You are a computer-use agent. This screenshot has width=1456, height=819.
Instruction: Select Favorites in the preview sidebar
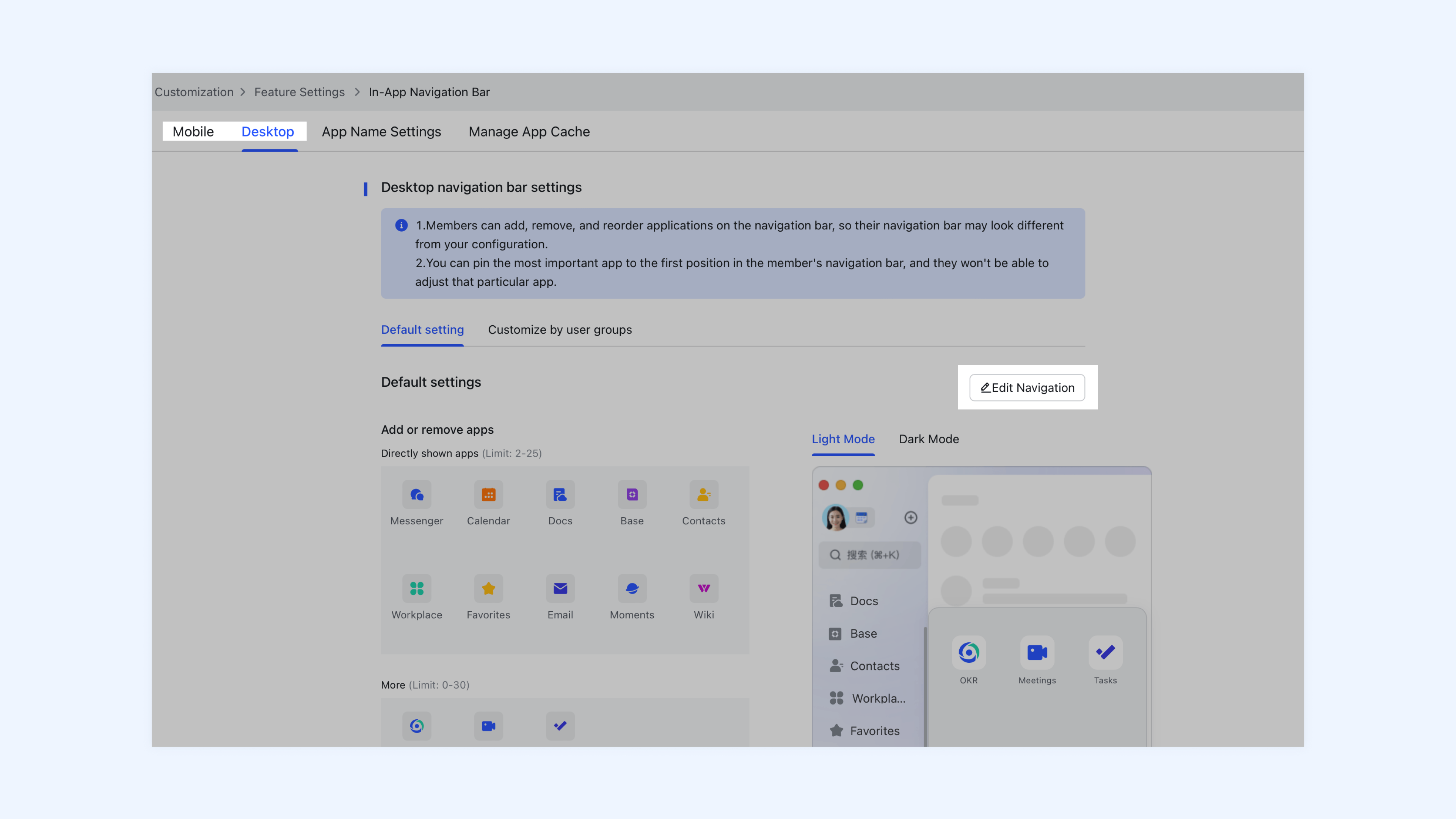click(x=864, y=731)
